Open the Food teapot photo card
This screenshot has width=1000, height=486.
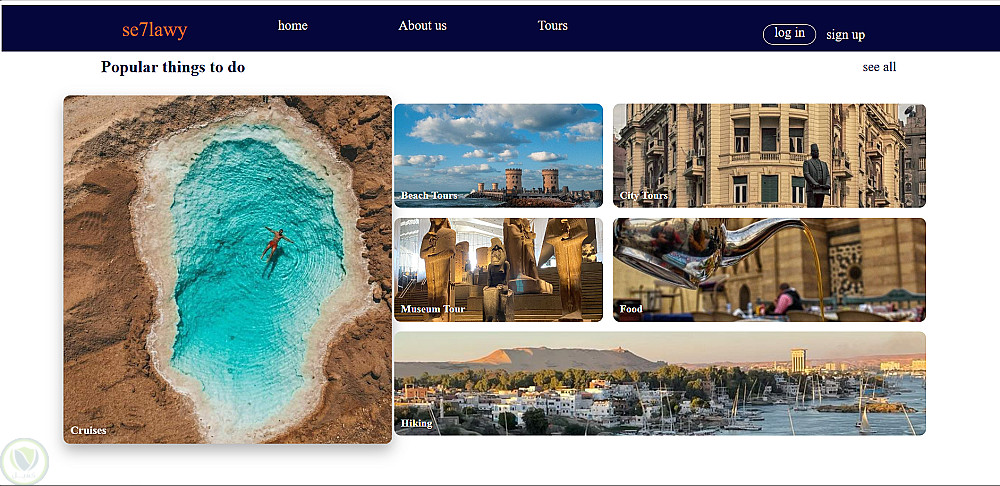(769, 270)
